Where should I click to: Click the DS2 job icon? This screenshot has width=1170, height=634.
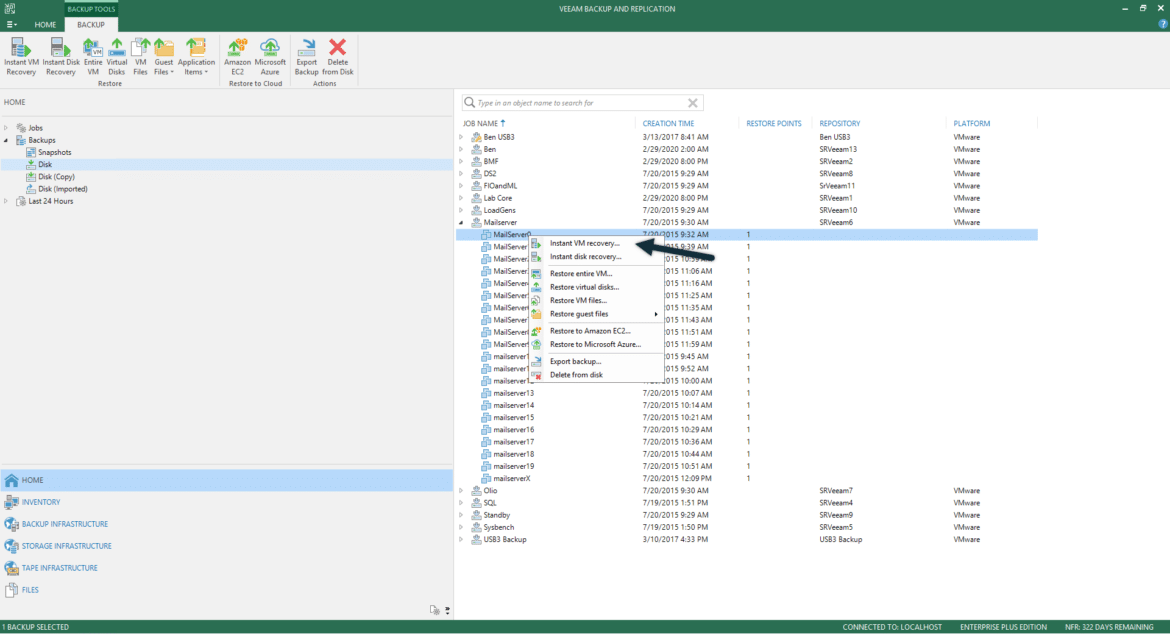pyautogui.click(x=476, y=174)
